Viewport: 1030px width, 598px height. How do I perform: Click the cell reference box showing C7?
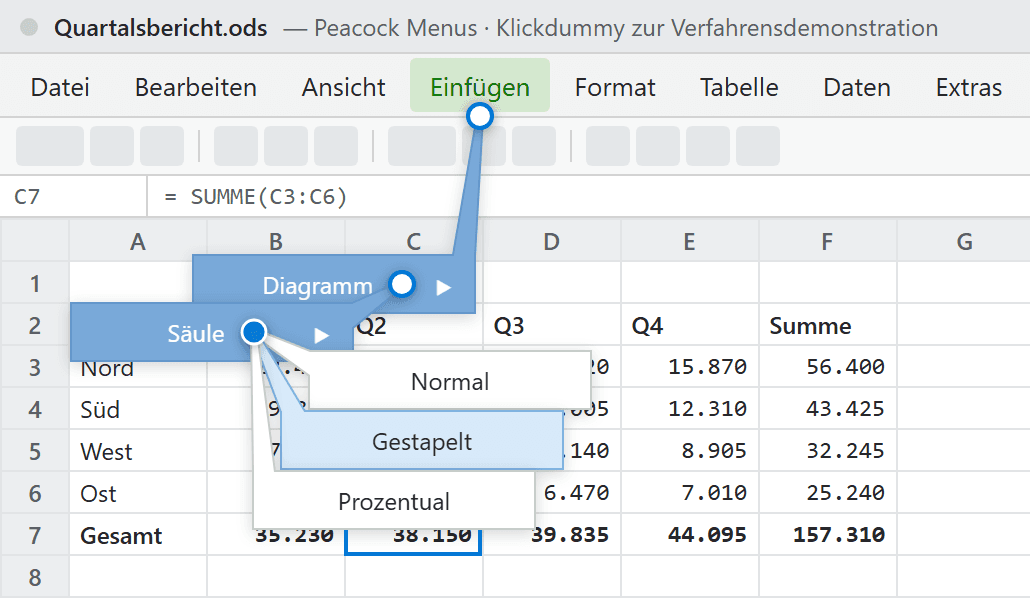[x=74, y=196]
